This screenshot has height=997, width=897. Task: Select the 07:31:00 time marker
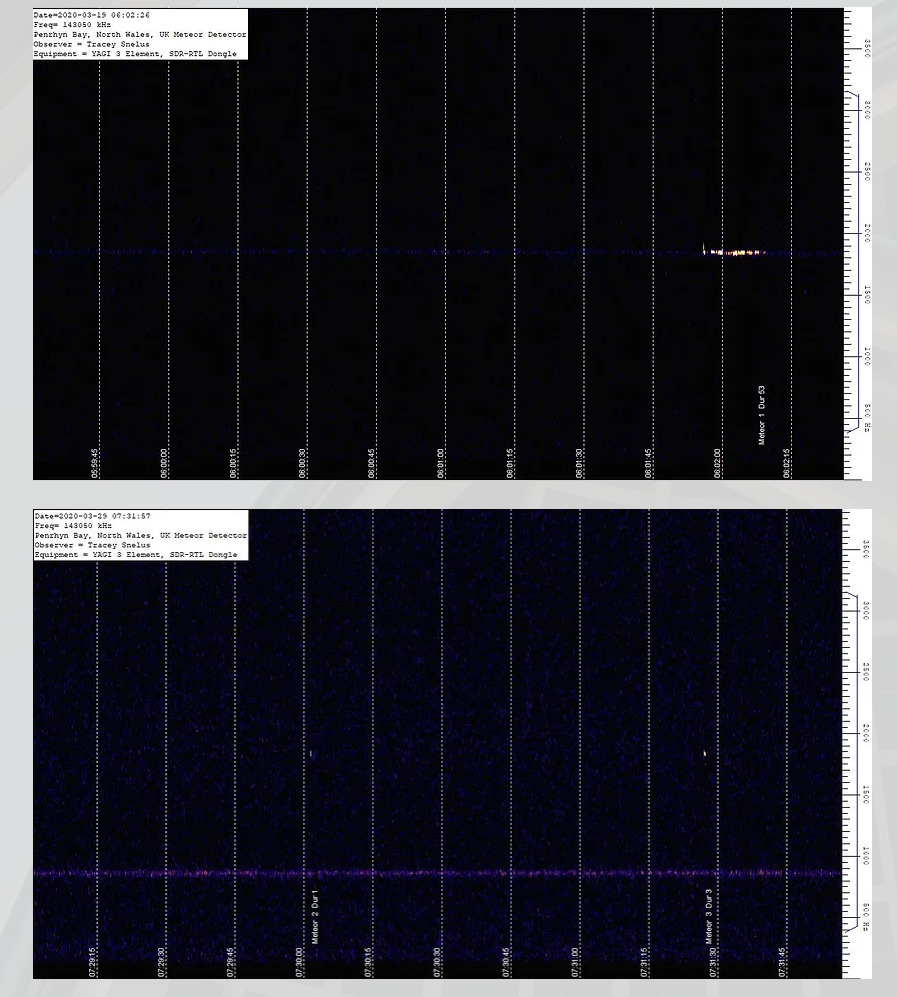[575, 962]
